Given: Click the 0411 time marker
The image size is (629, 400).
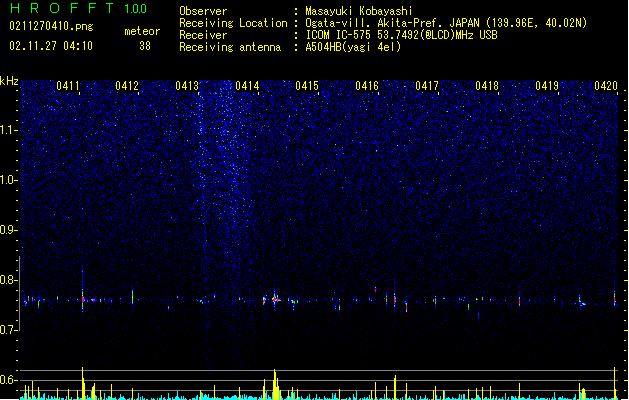Looking at the screenshot, I should tap(68, 86).
